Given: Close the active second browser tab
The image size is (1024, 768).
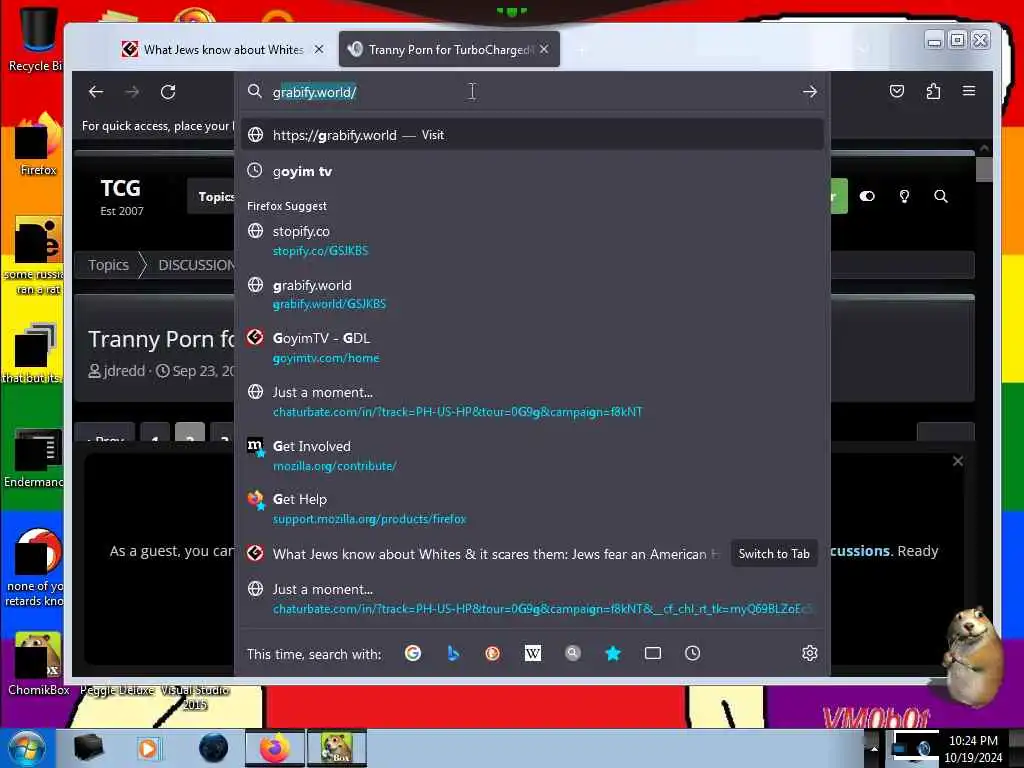Looking at the screenshot, I should 544,49.
